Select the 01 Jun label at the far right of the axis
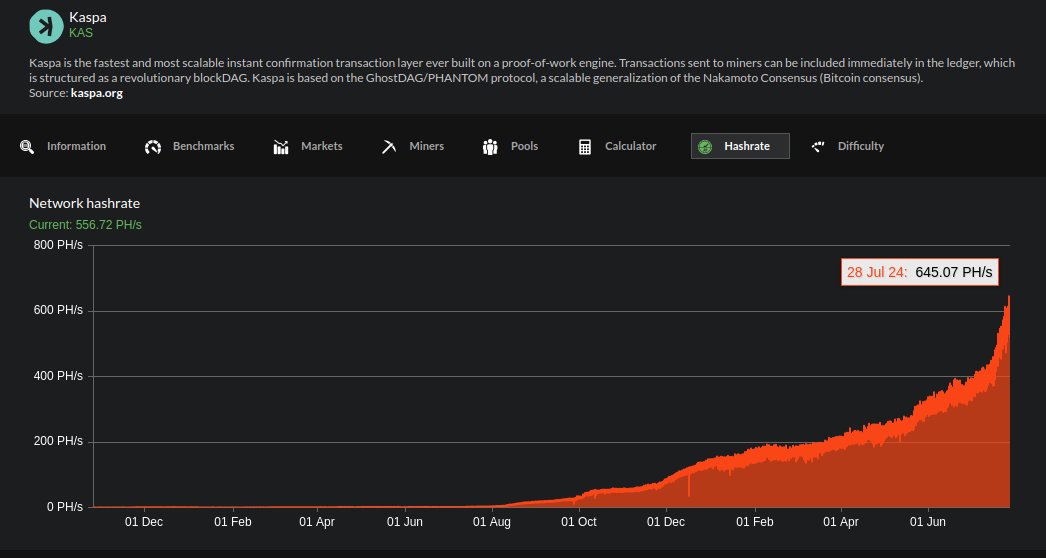This screenshot has width=1046, height=558. click(x=929, y=521)
